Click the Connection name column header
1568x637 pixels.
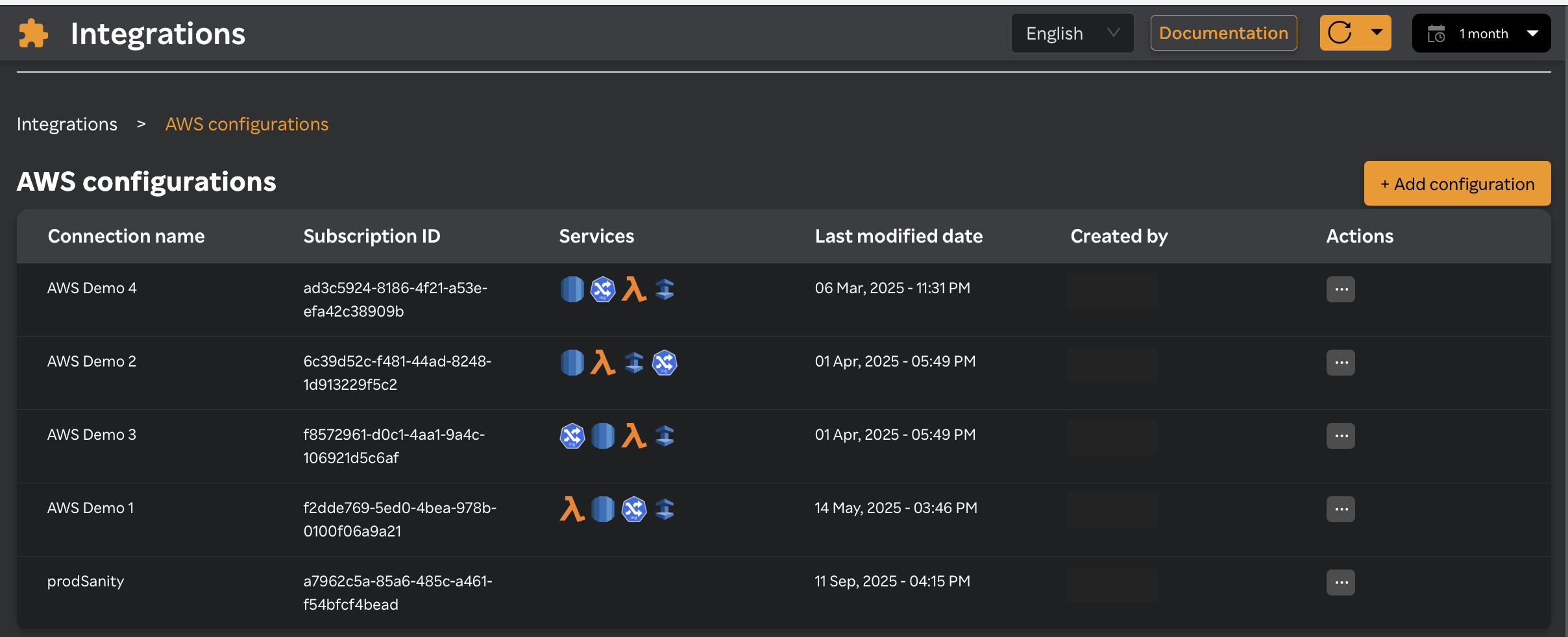(x=126, y=236)
